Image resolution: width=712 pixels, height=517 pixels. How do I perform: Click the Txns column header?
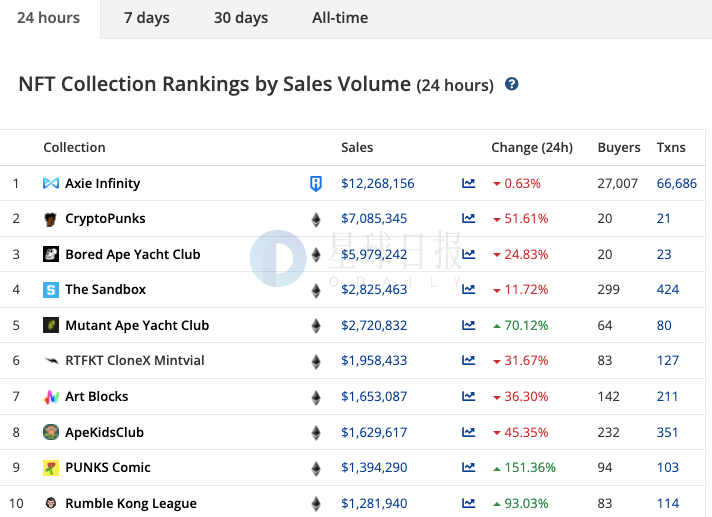coord(671,148)
